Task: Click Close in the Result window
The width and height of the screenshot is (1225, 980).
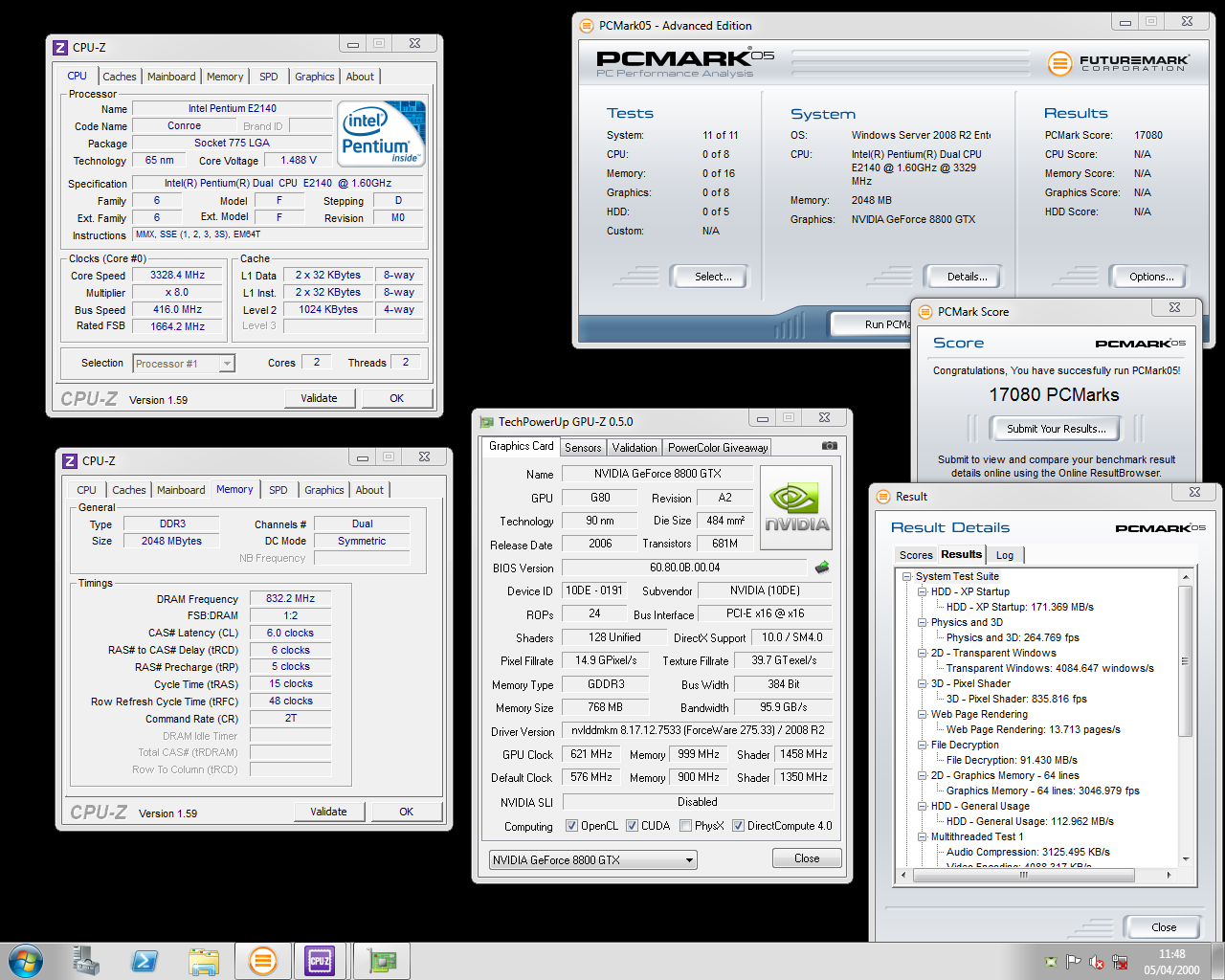Action: [1164, 927]
